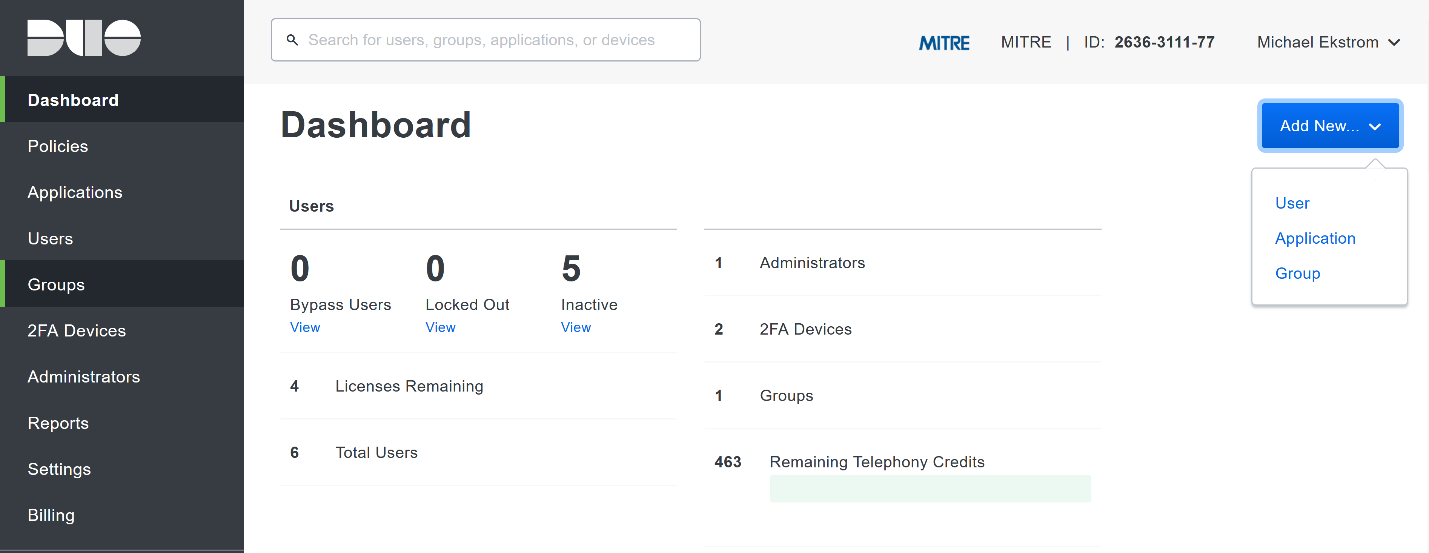
Task: Toggle the Add New... dropdown button
Action: pyautogui.click(x=1330, y=126)
